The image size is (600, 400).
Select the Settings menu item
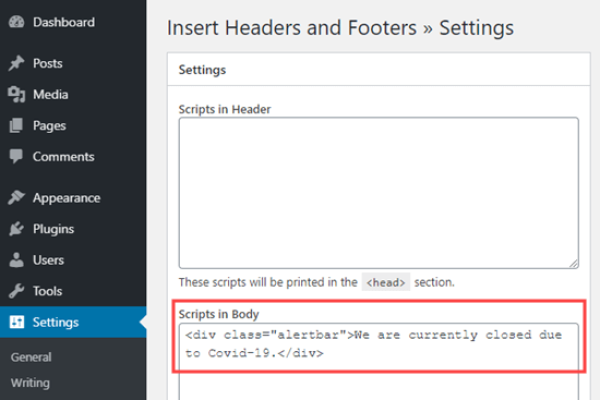tap(56, 322)
